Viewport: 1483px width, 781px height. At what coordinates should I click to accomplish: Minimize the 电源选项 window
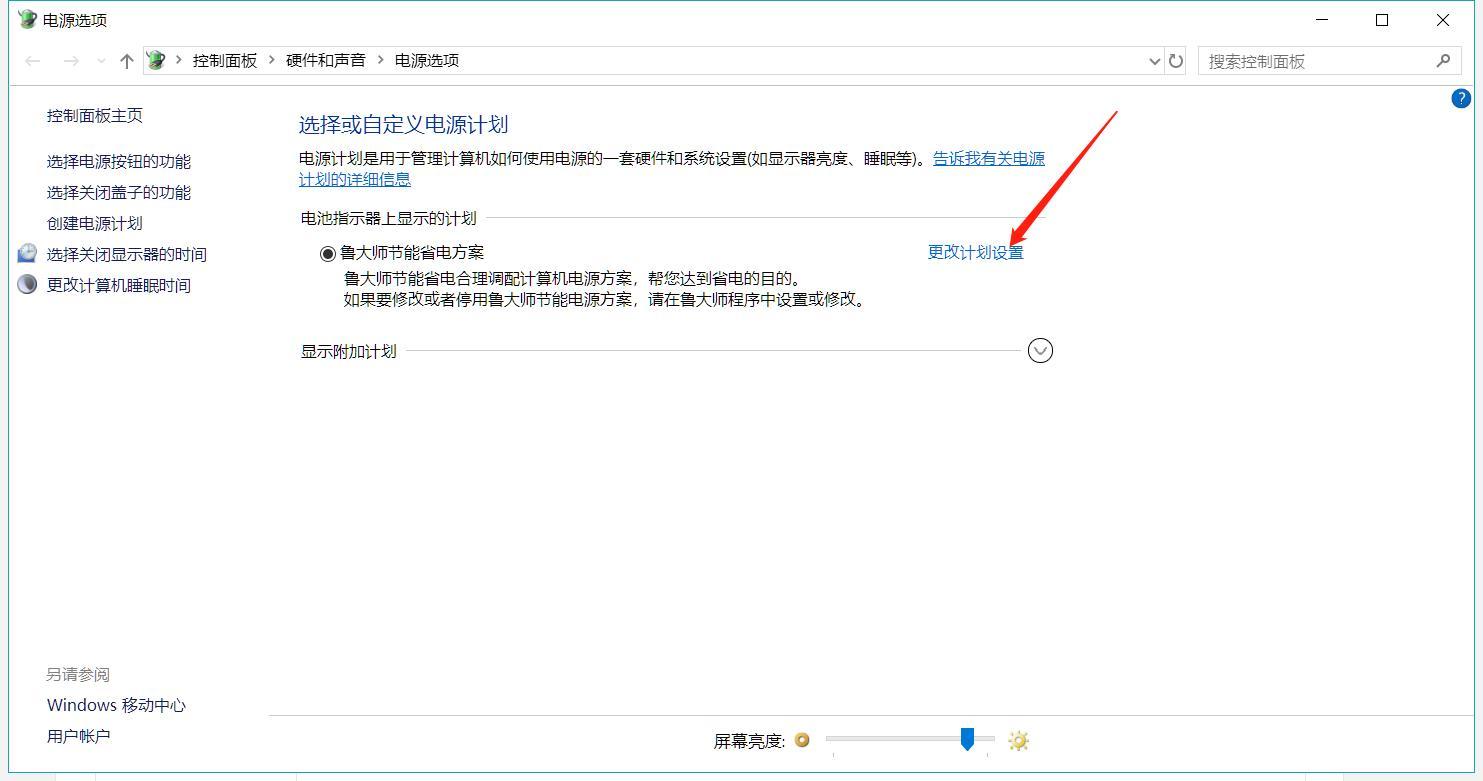point(1323,20)
